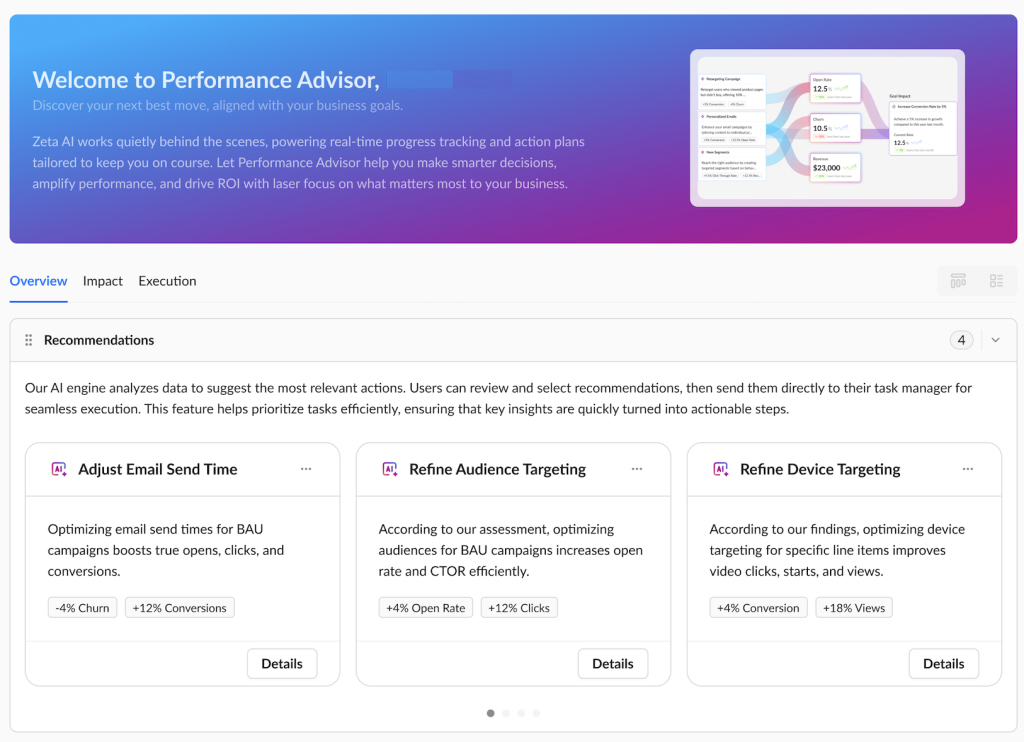The height and width of the screenshot is (742, 1024).
Task: Click the recommendations count badge showing 4
Action: tap(961, 340)
